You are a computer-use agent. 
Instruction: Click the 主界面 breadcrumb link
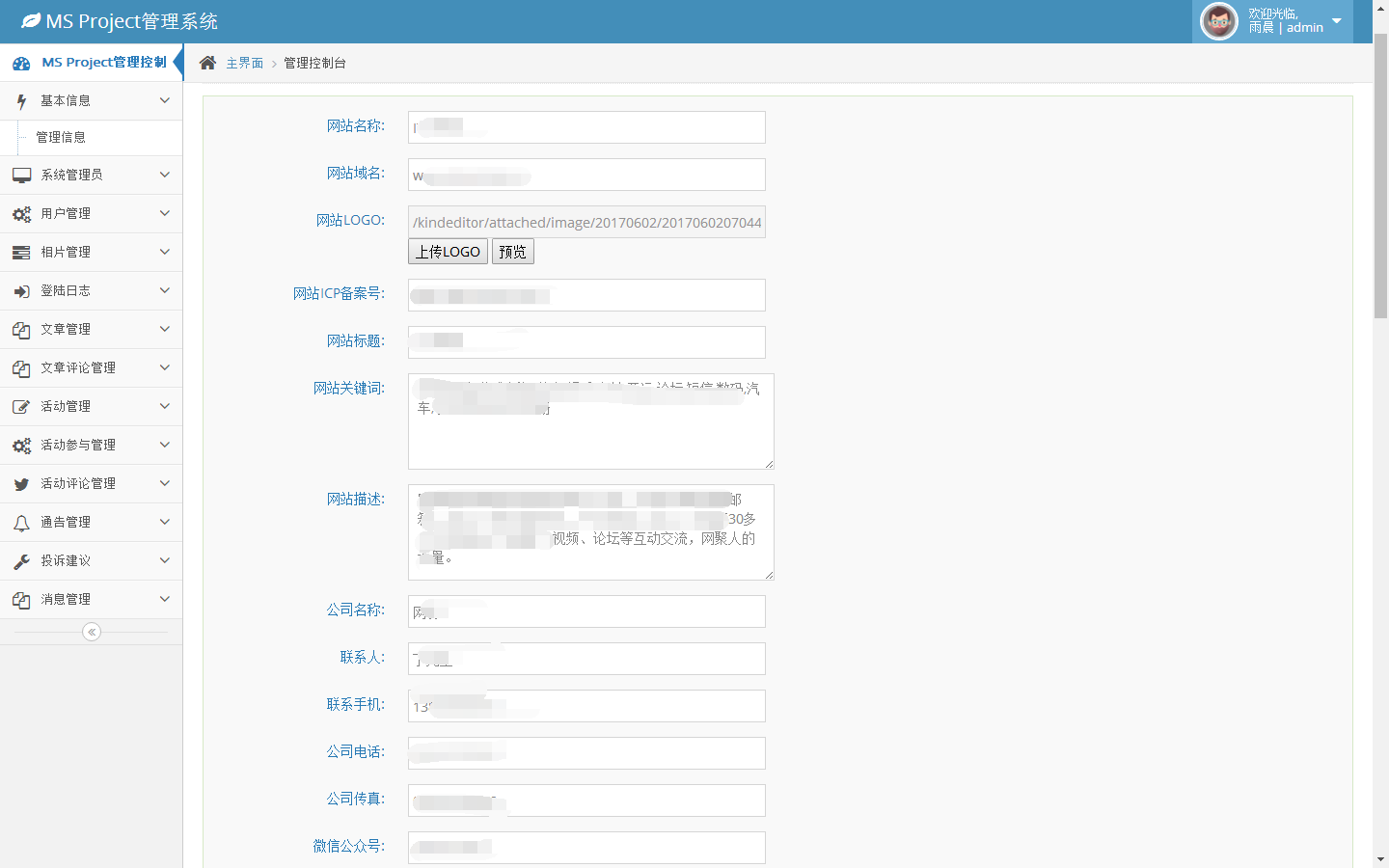244,63
